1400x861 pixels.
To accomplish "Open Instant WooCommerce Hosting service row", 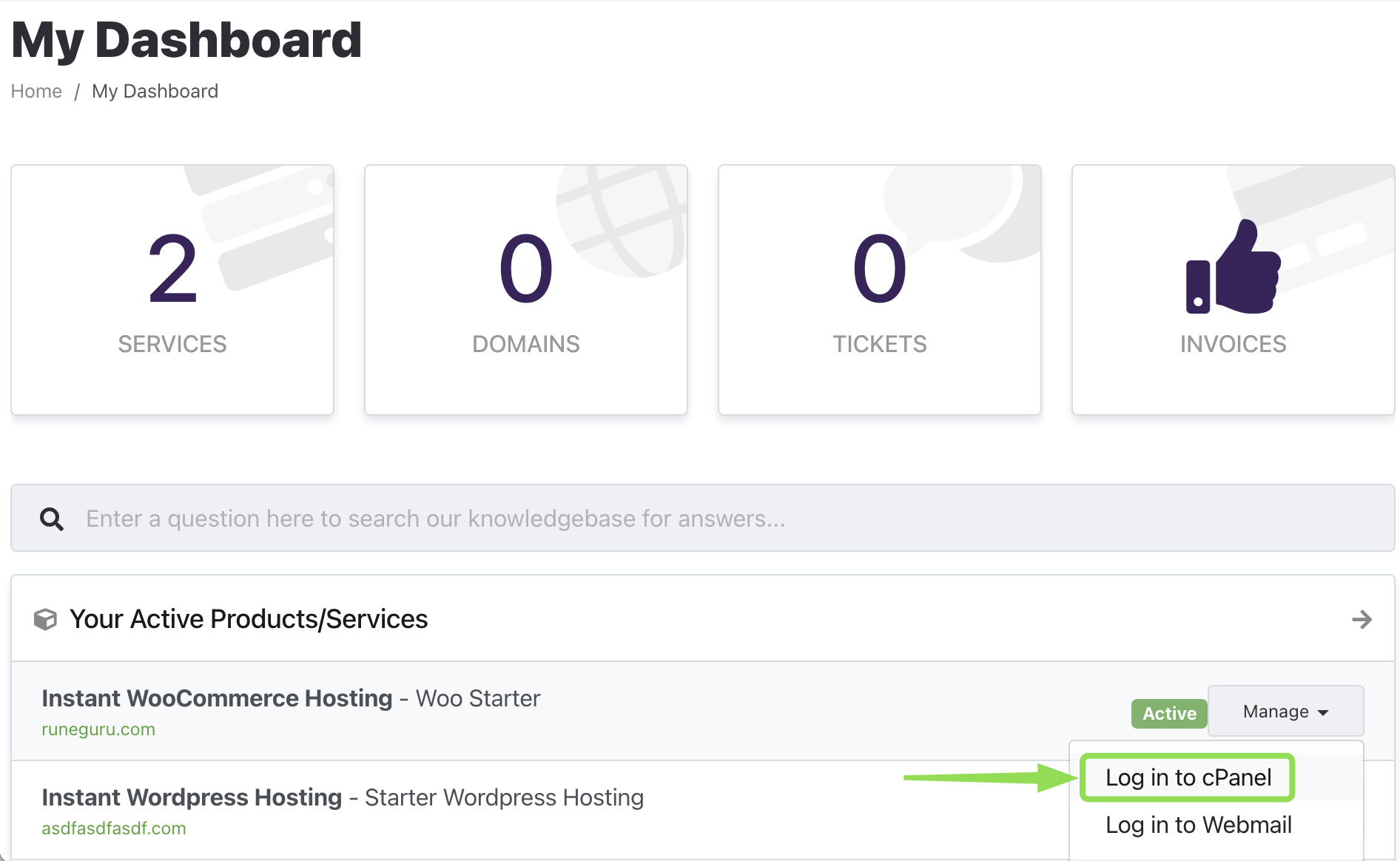I will (217, 698).
